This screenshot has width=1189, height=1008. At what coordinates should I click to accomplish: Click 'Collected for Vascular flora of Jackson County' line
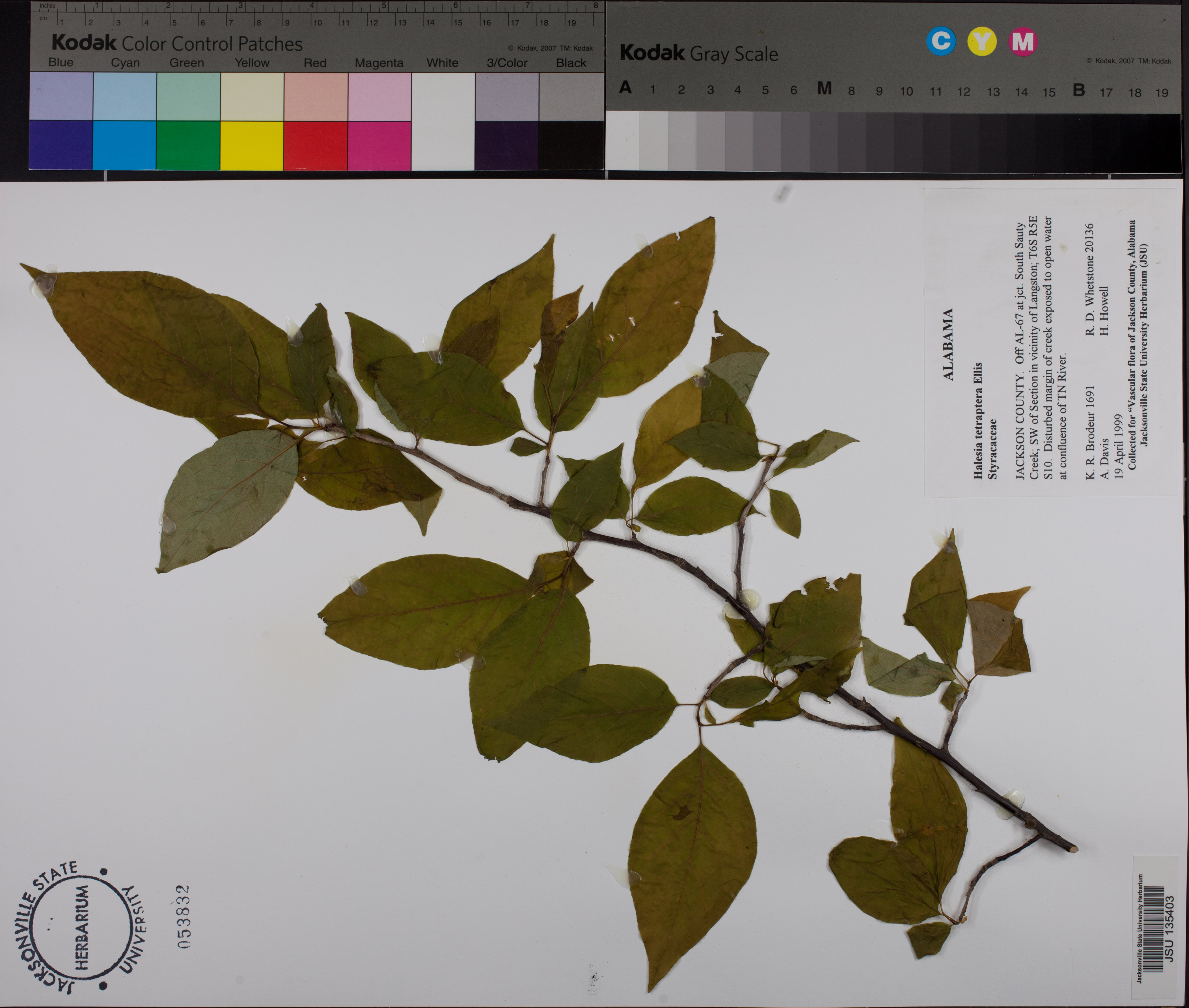tap(1132, 345)
